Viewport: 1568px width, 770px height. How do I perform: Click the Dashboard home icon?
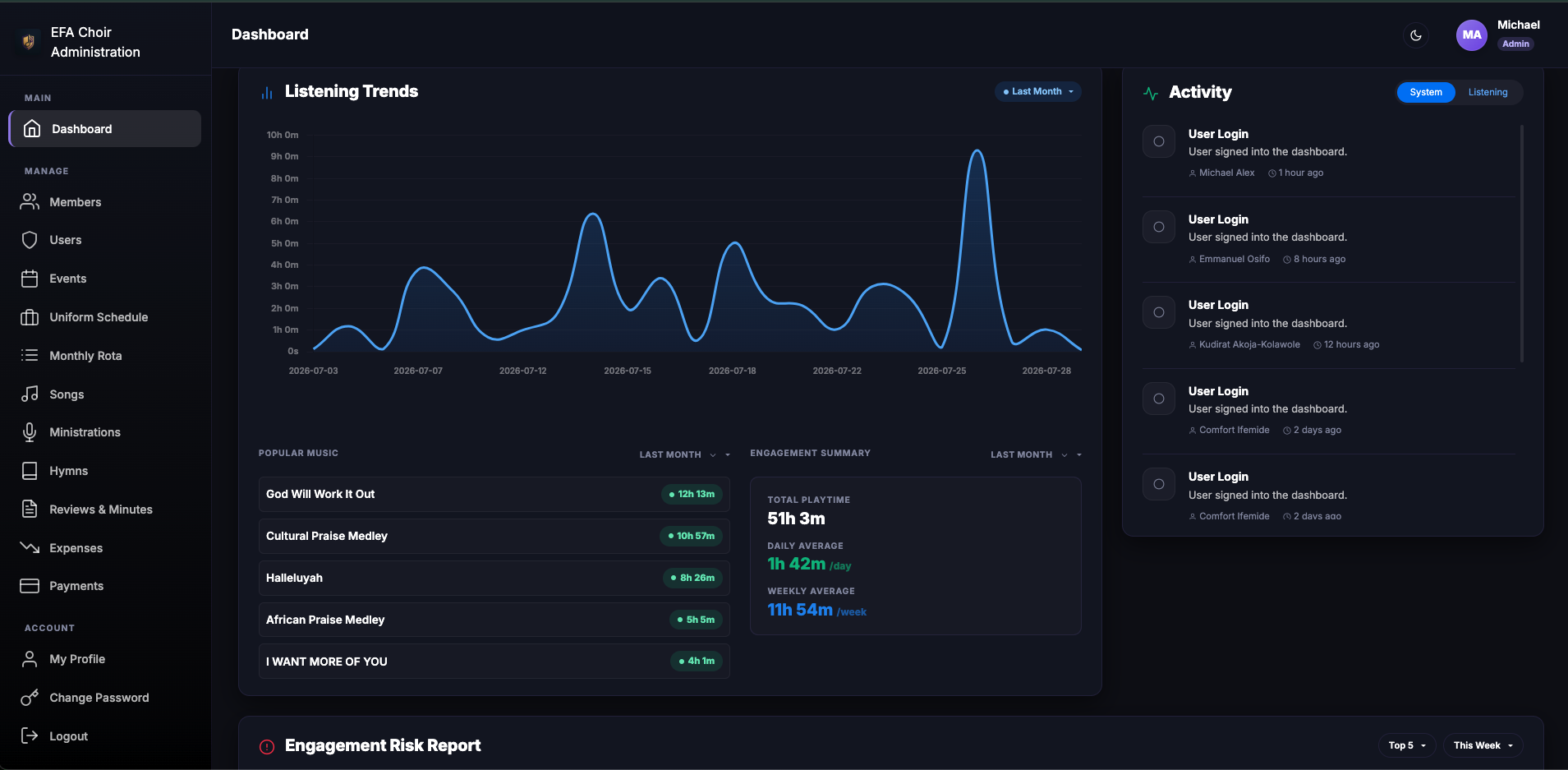point(32,129)
